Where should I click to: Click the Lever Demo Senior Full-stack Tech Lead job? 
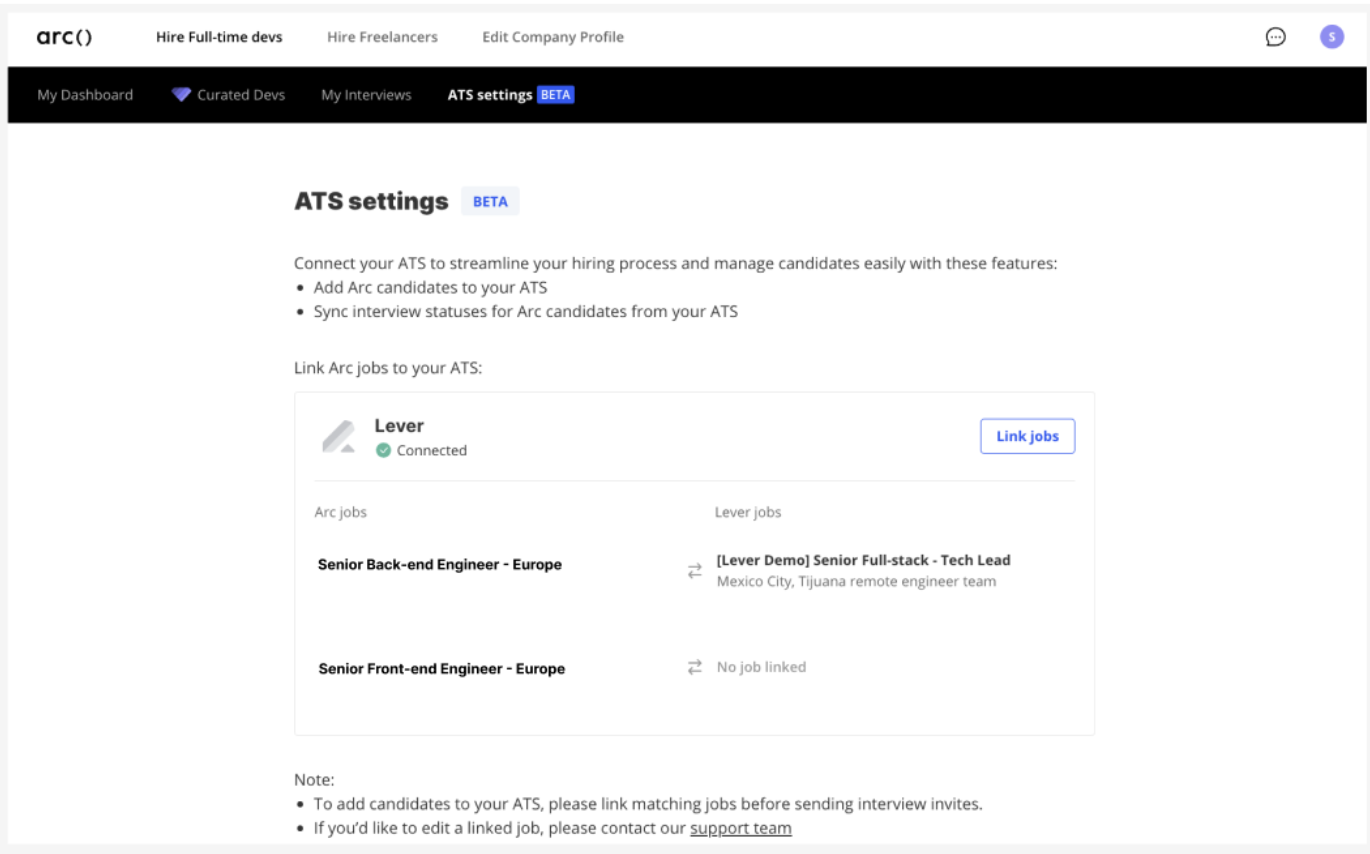pos(864,560)
